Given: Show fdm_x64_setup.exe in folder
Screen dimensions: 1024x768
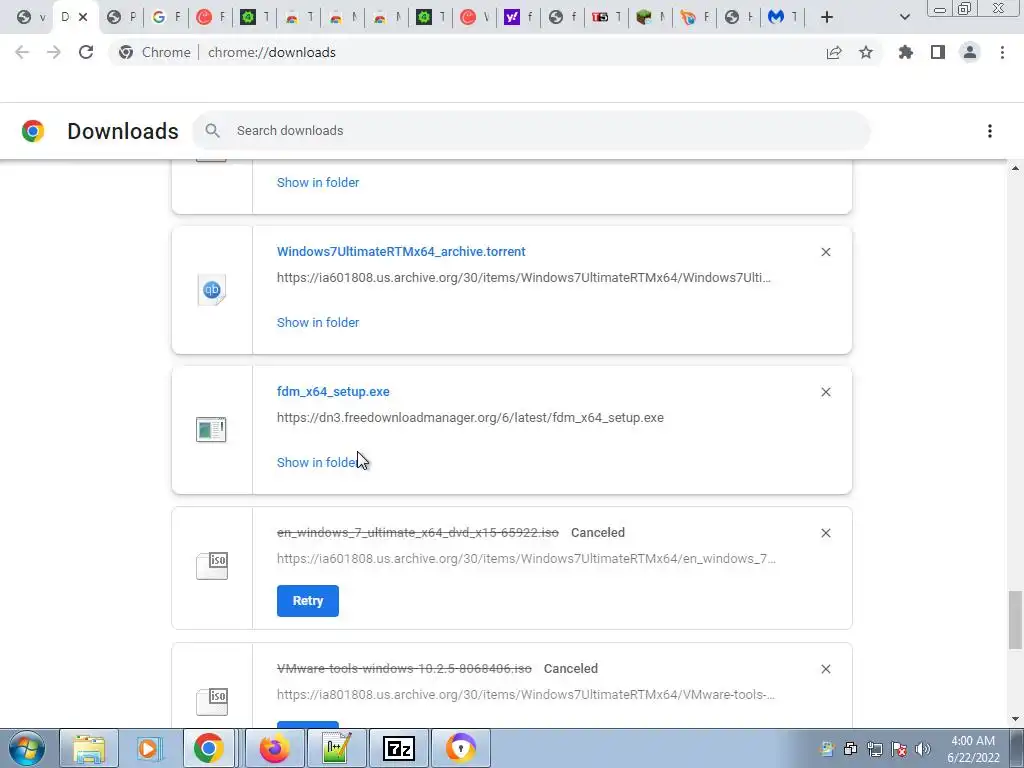Looking at the screenshot, I should [x=318, y=462].
